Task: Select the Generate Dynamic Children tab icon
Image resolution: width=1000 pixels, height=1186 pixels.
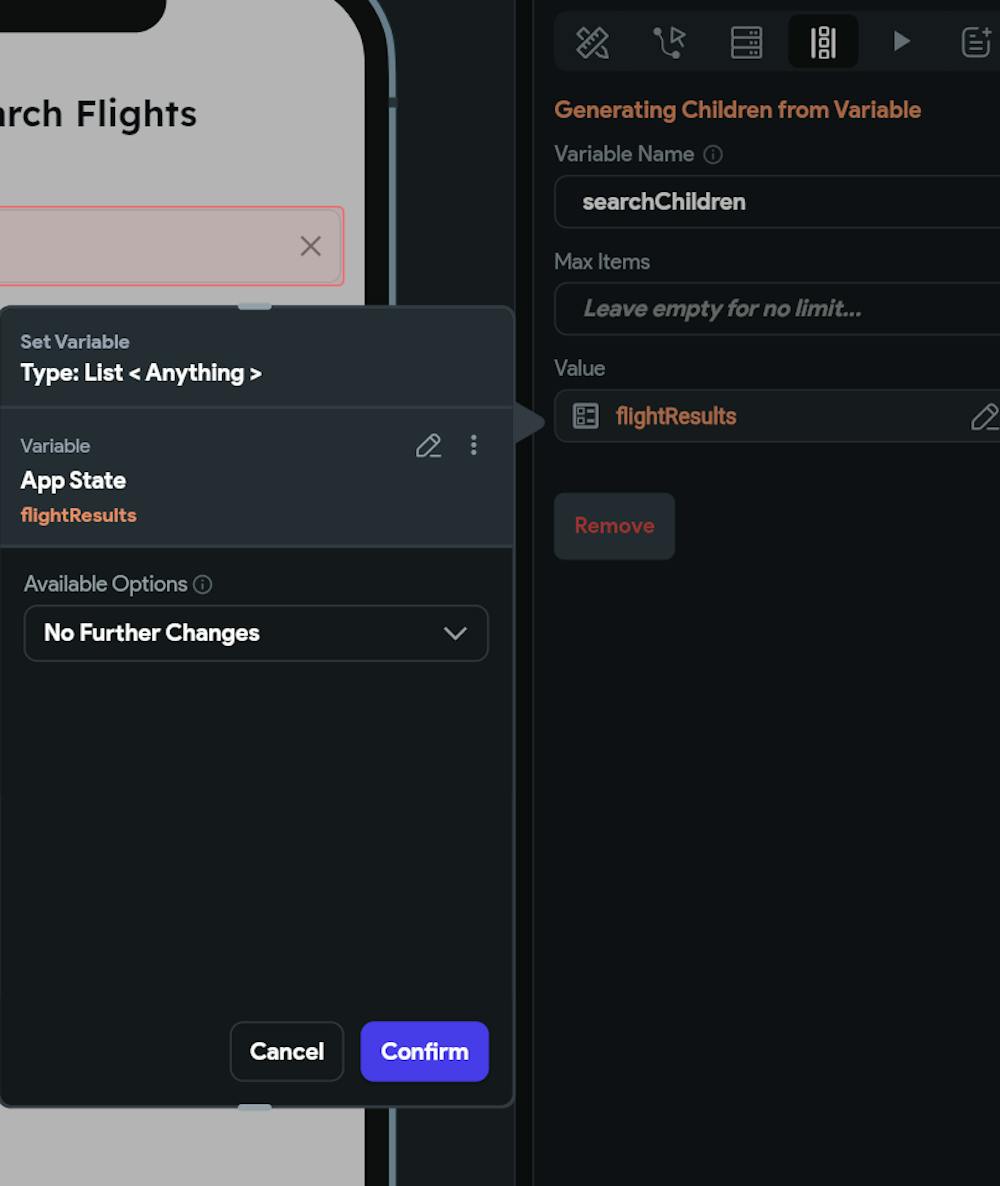Action: tap(823, 42)
